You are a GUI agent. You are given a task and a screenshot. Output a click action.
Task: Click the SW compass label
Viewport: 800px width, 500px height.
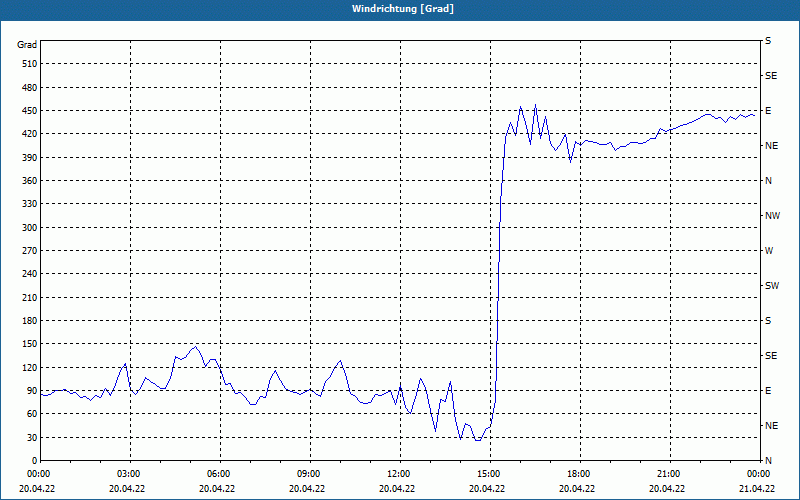point(772,286)
